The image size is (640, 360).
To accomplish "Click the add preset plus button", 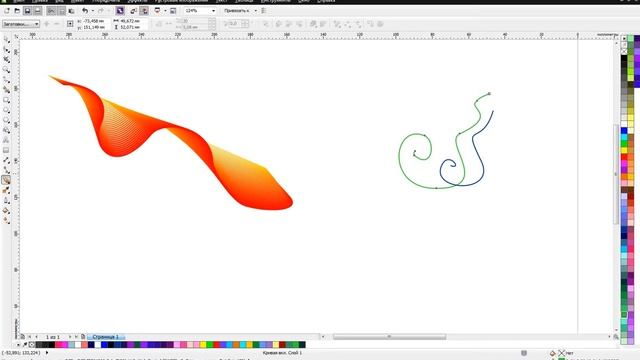I will point(47,24).
